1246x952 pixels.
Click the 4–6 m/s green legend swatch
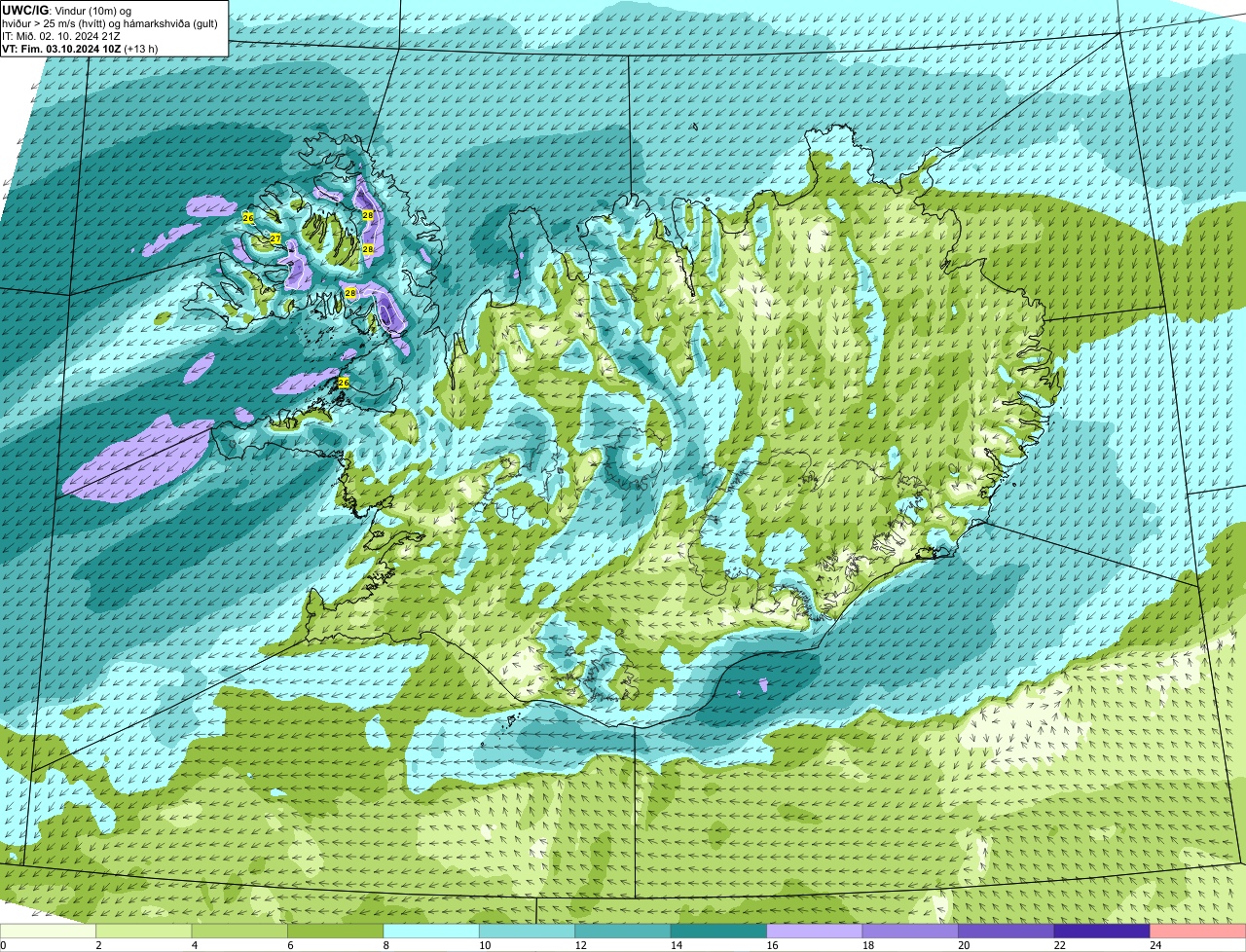tap(239, 931)
